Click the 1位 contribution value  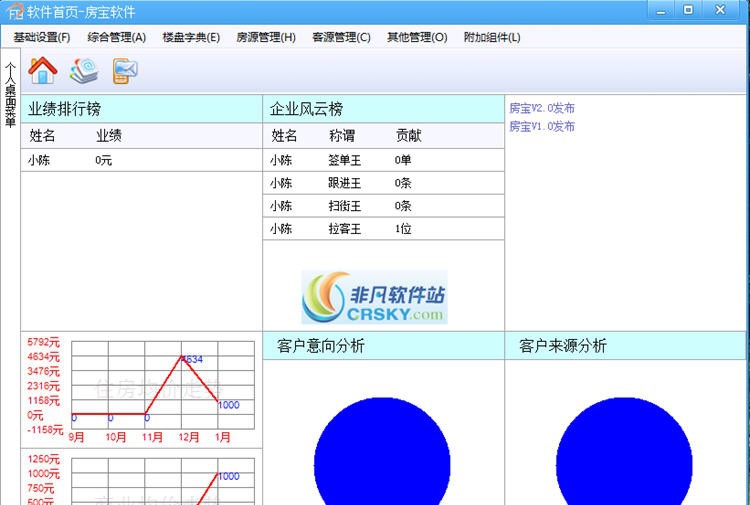(403, 229)
